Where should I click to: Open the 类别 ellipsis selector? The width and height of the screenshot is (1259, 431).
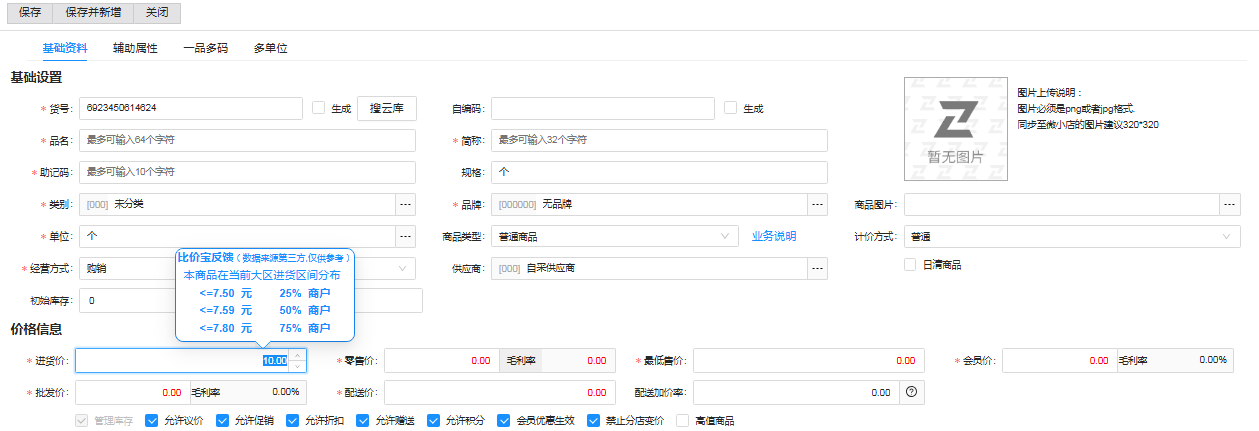[x=405, y=204]
